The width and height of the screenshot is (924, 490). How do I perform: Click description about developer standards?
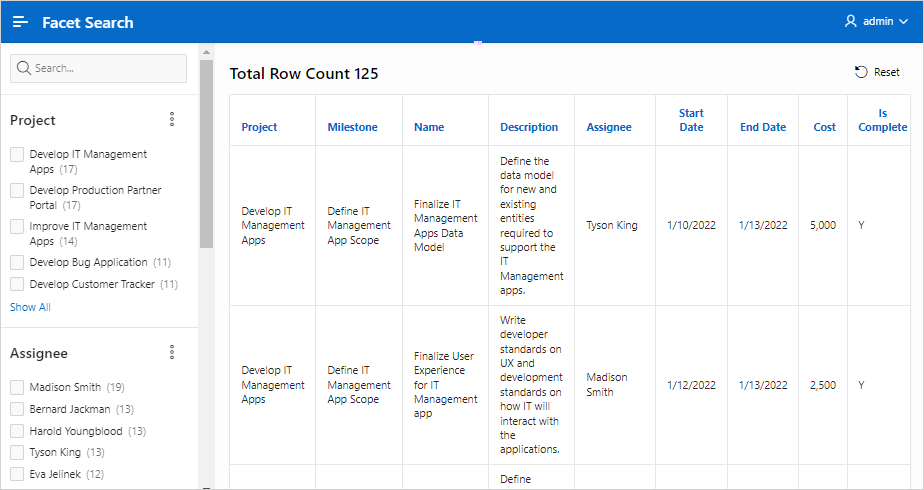(x=532, y=385)
